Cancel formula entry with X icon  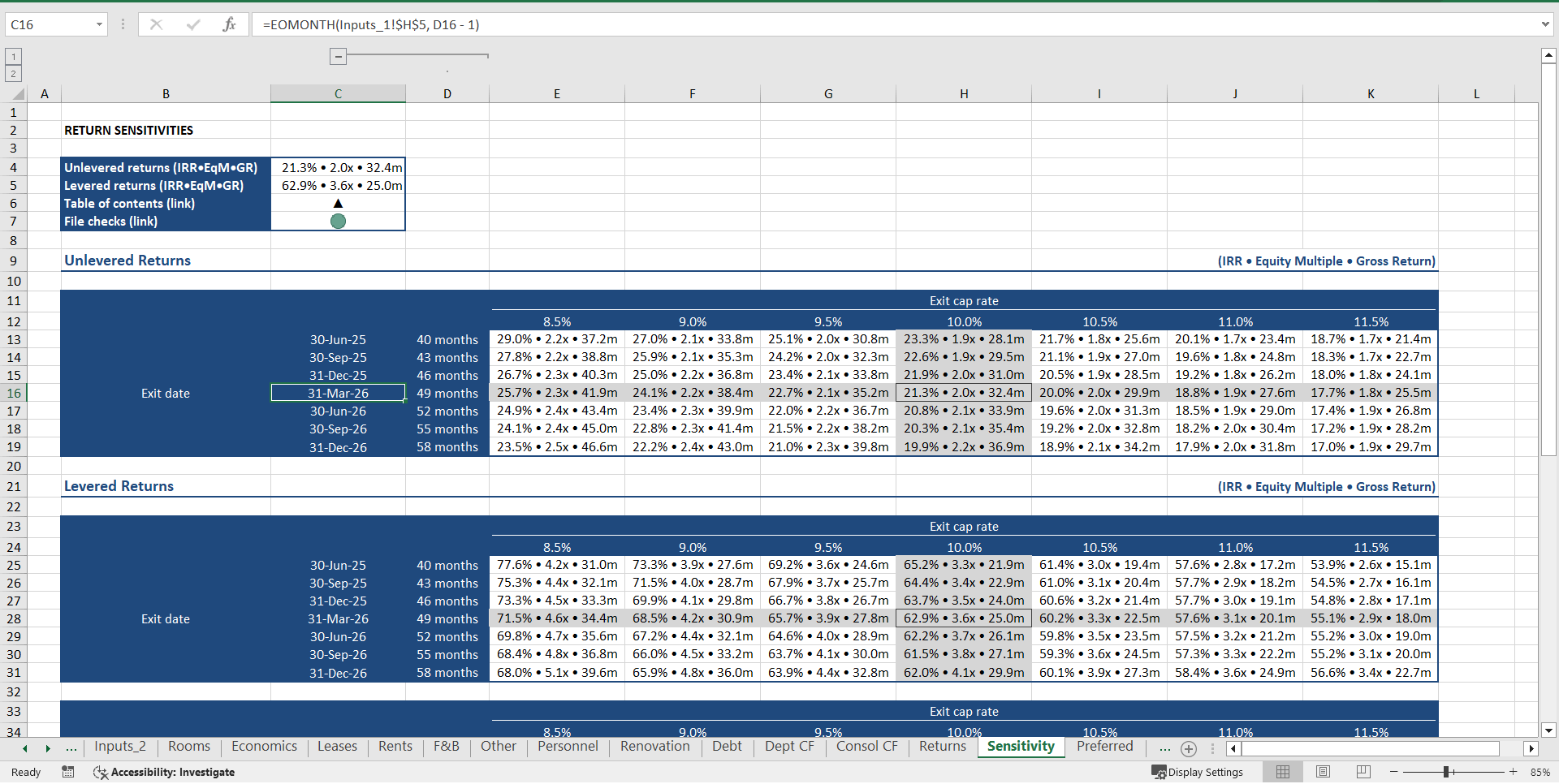pyautogui.click(x=156, y=24)
